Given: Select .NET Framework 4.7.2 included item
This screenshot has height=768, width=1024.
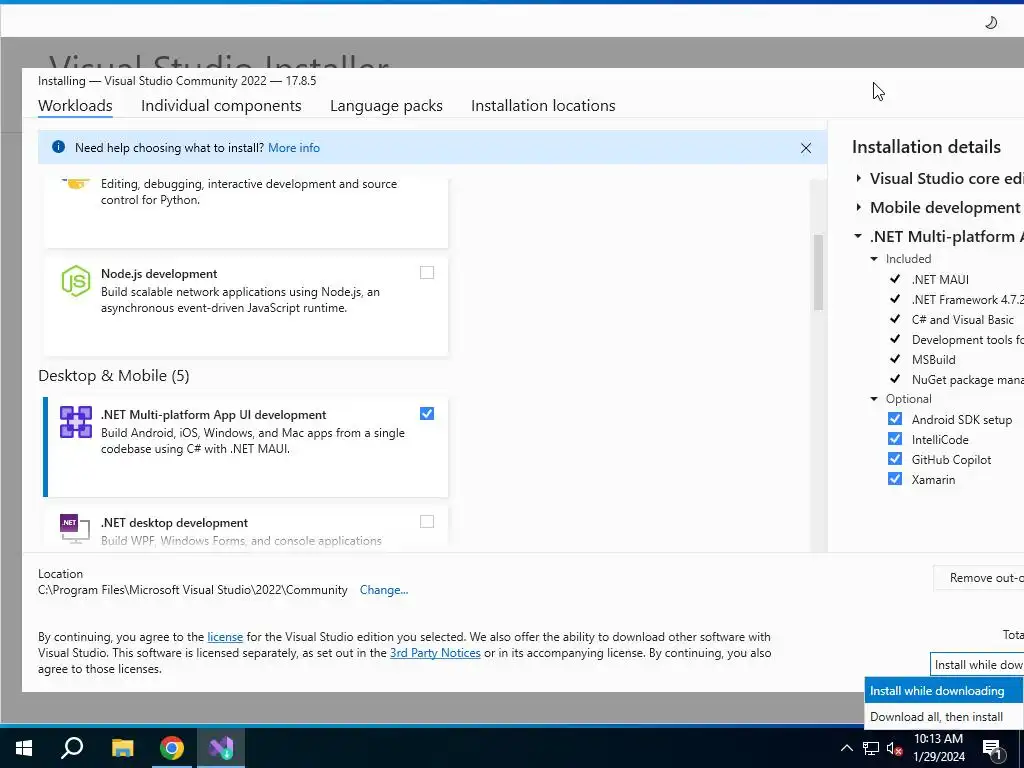Looking at the screenshot, I should click(967, 300).
